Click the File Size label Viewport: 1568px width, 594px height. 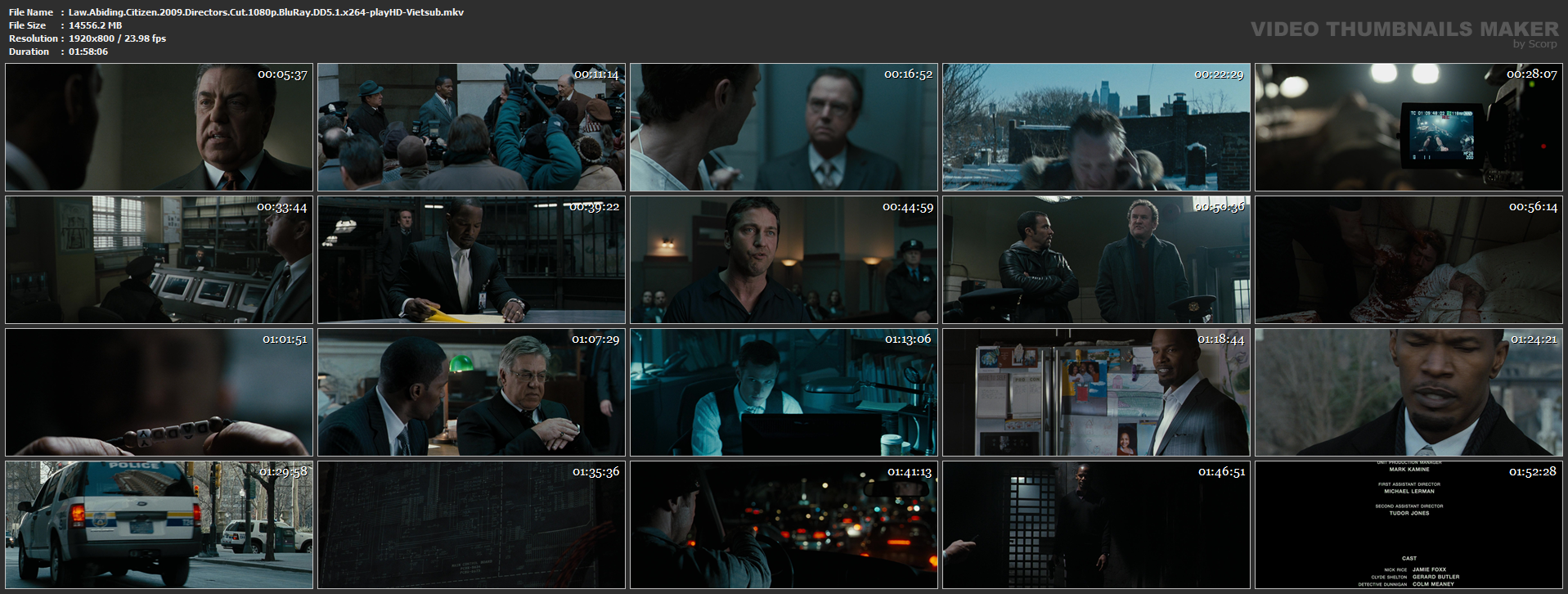[28, 25]
